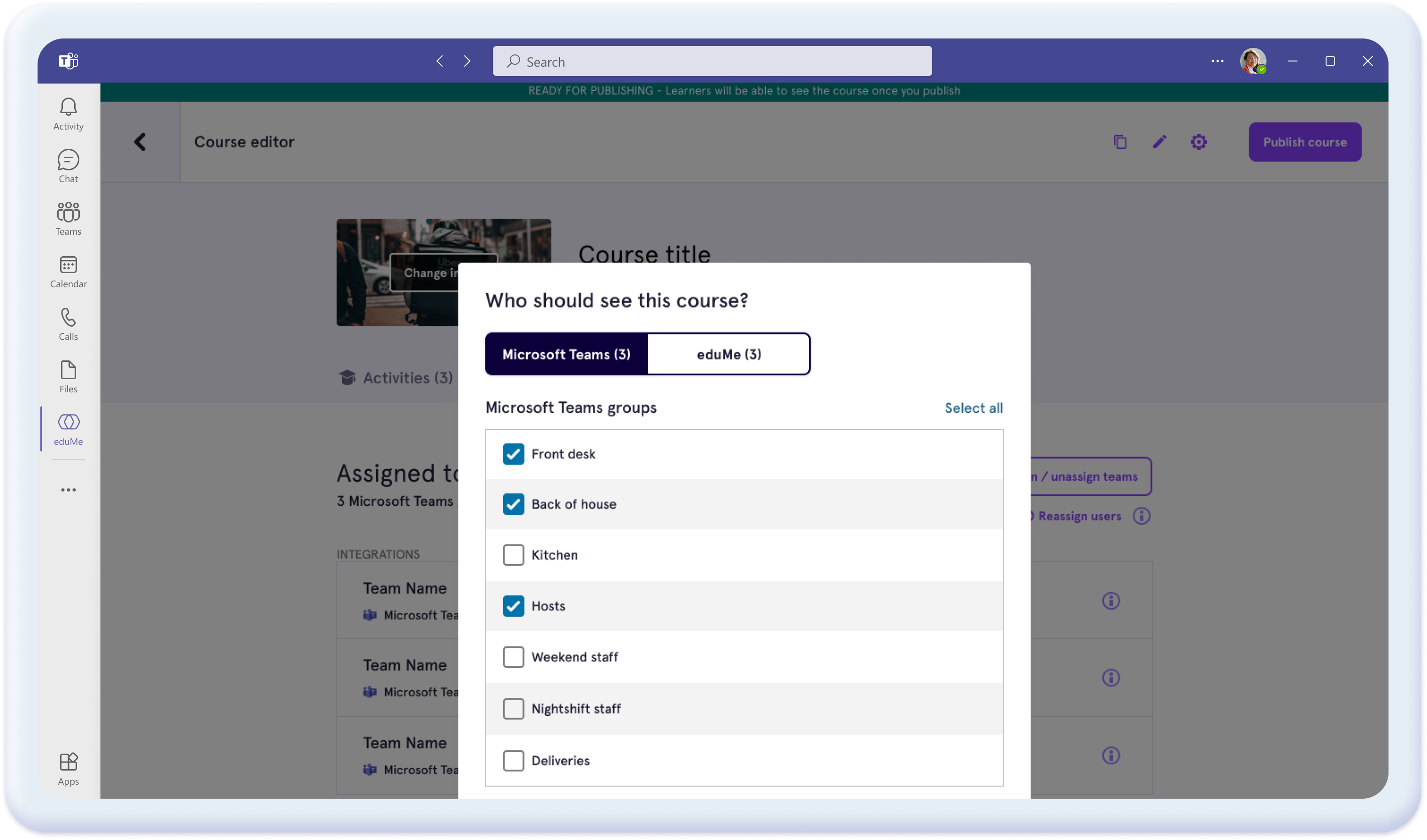Enable the Kitchen group checkbox
This screenshot has height=840, width=1427.
(513, 555)
